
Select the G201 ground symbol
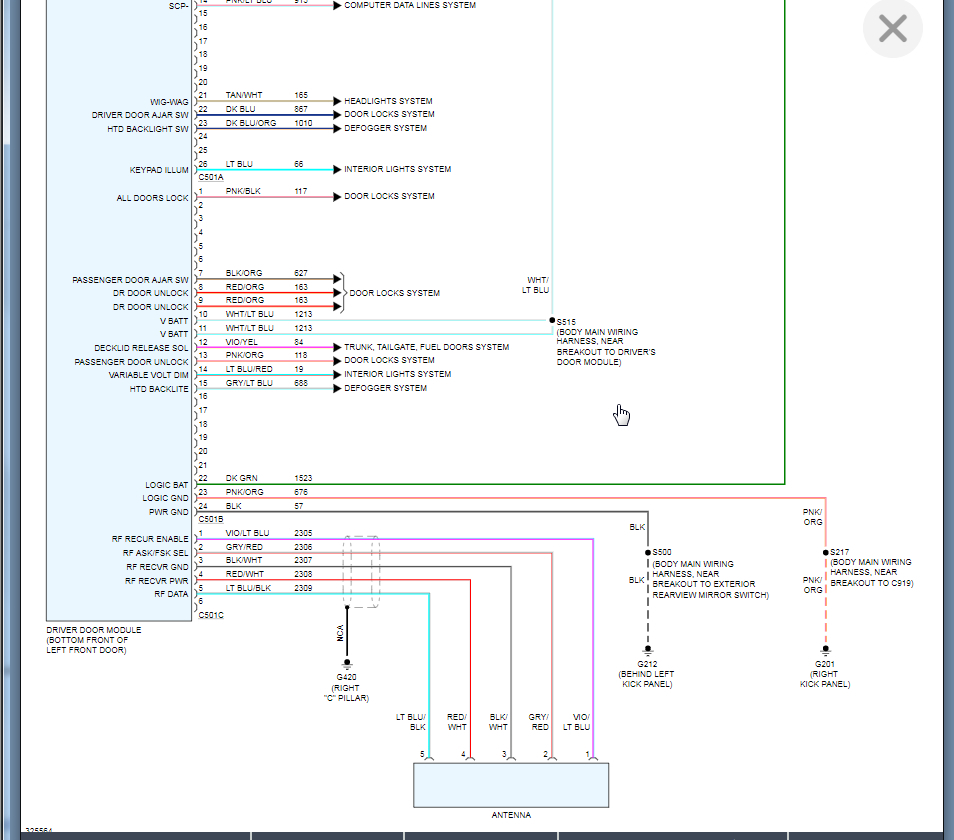(825, 649)
